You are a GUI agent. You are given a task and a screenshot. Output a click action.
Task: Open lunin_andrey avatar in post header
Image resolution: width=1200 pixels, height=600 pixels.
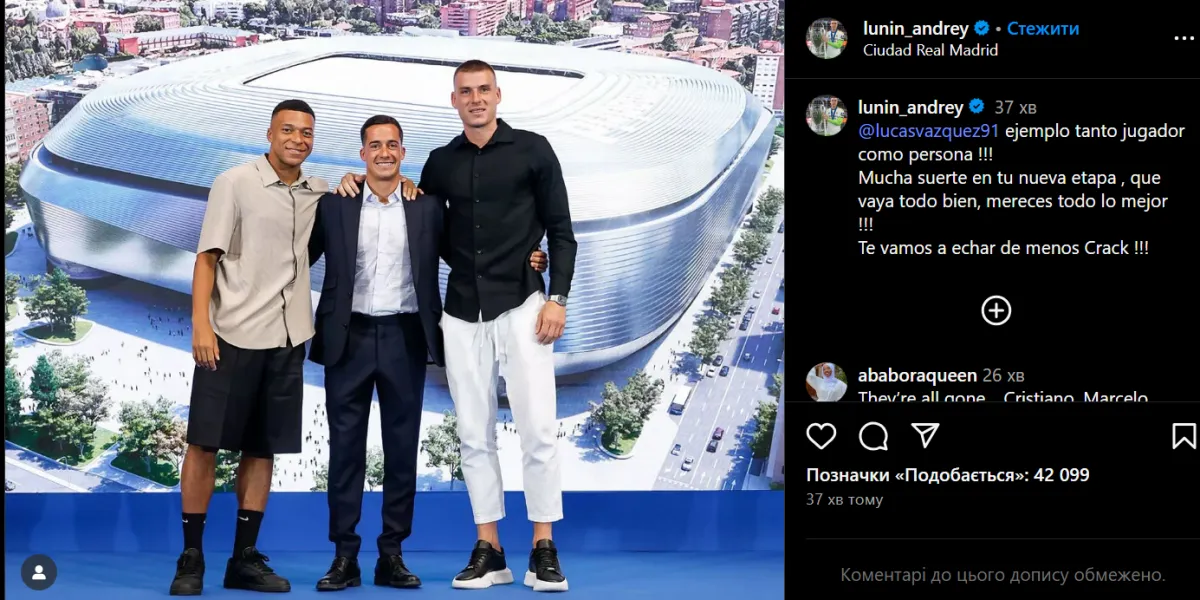click(x=827, y=38)
